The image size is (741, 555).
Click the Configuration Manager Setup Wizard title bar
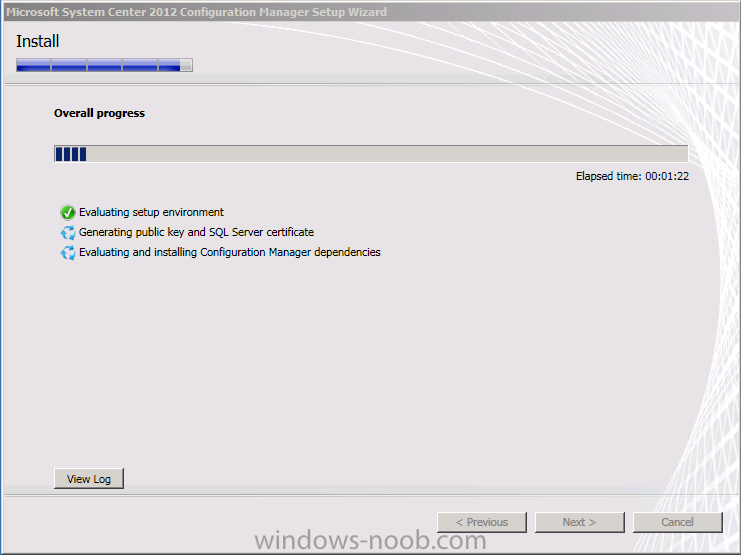pyautogui.click(x=370, y=12)
